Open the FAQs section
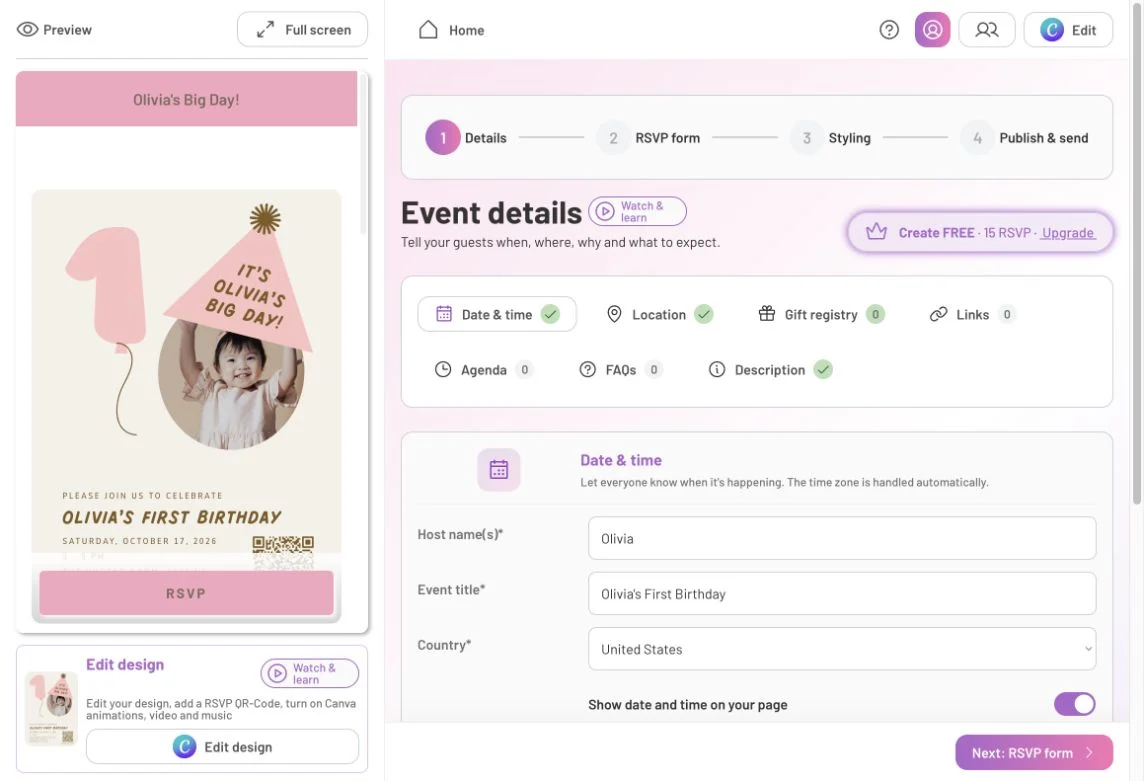1144x781 pixels. pos(620,369)
